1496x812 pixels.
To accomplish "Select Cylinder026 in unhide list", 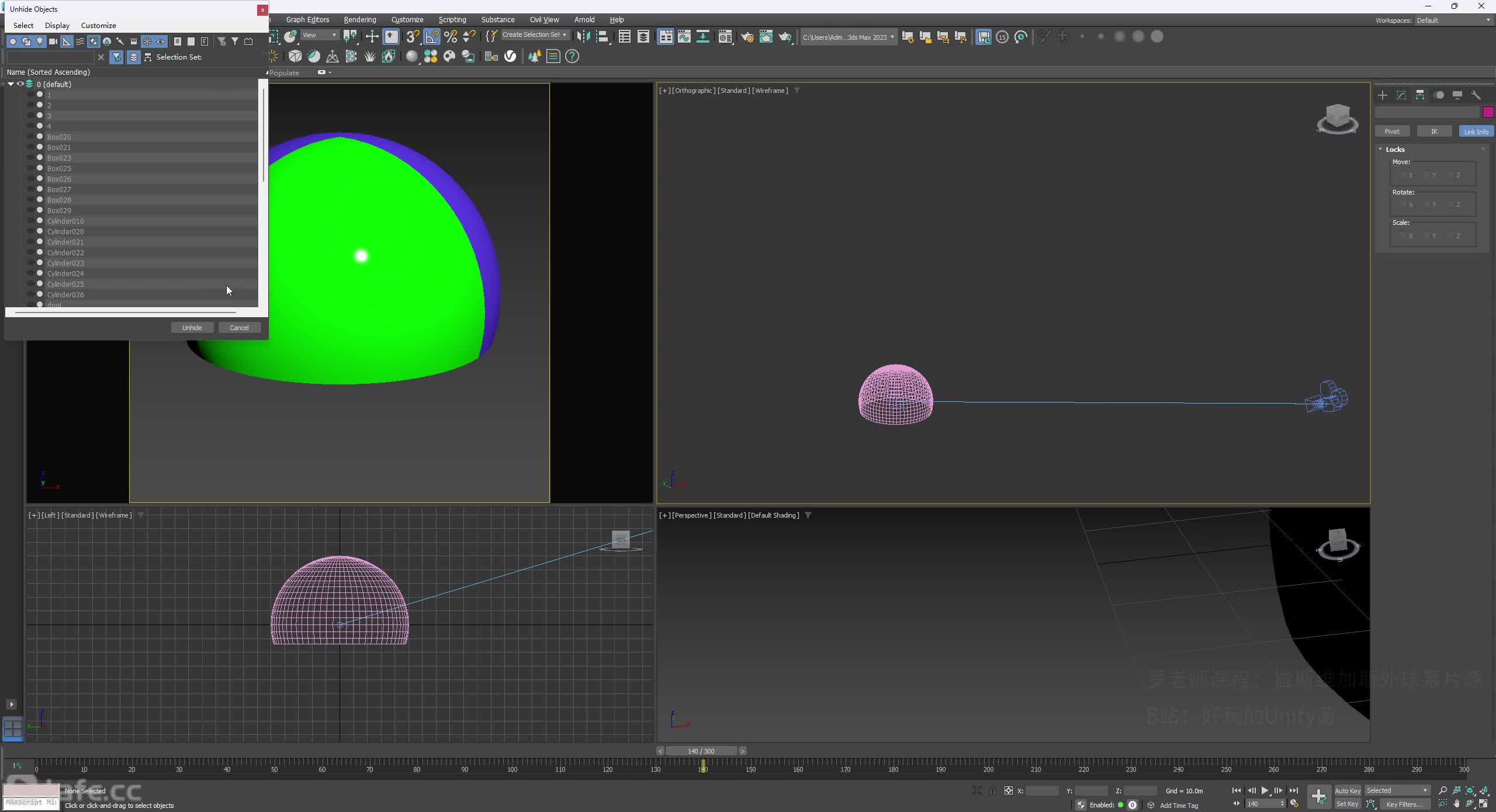I will (x=65, y=294).
